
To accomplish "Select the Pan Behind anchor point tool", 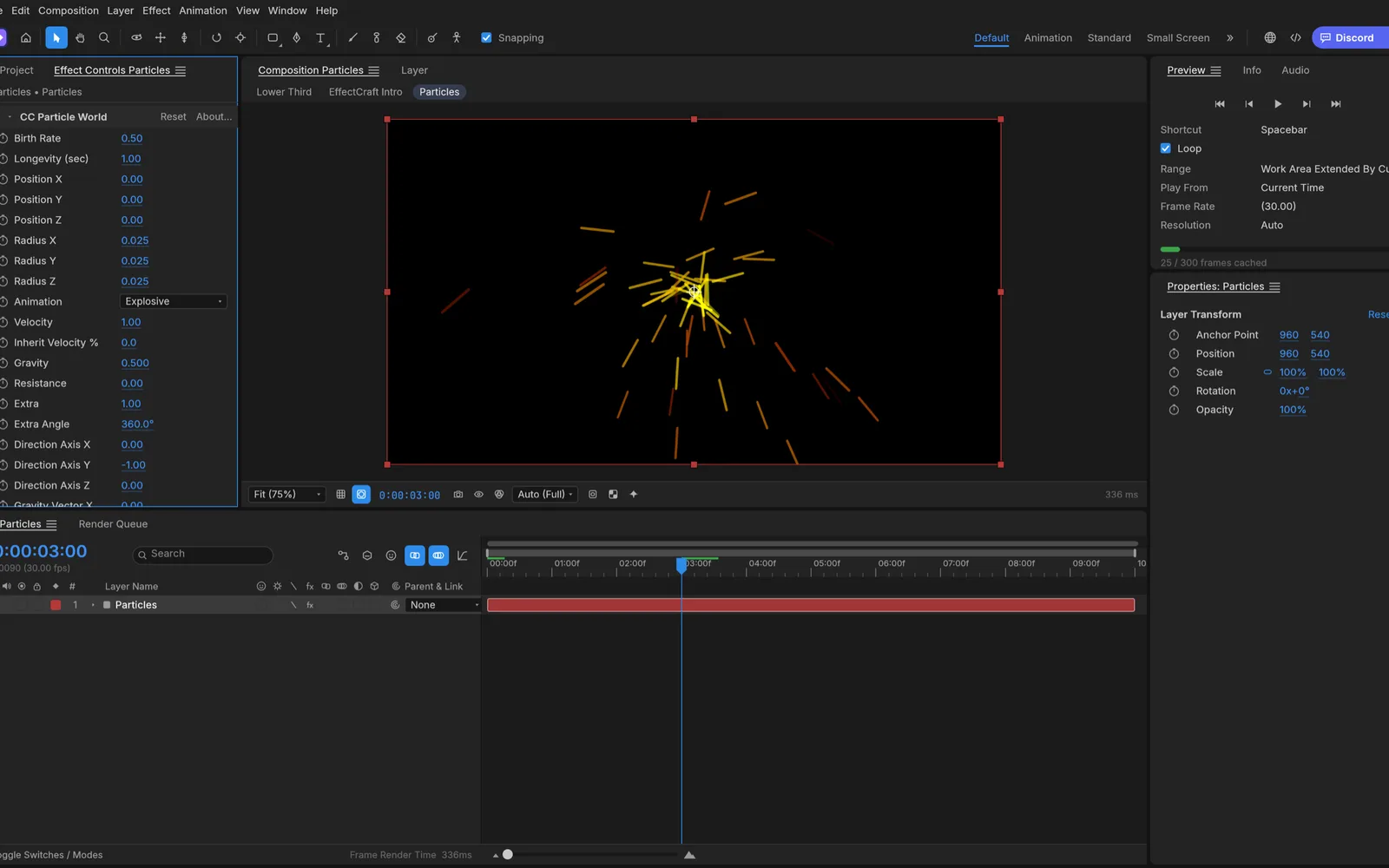I will [240, 38].
